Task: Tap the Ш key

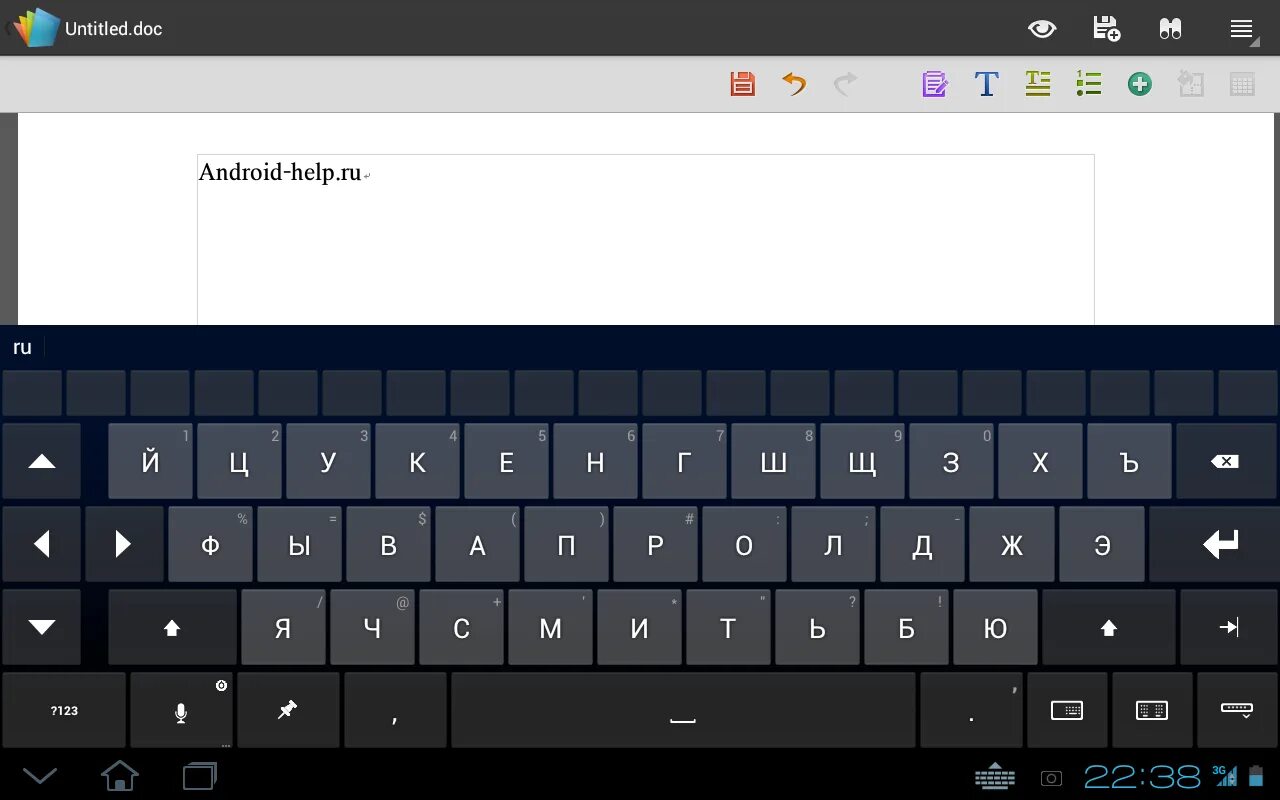Action: (773, 461)
